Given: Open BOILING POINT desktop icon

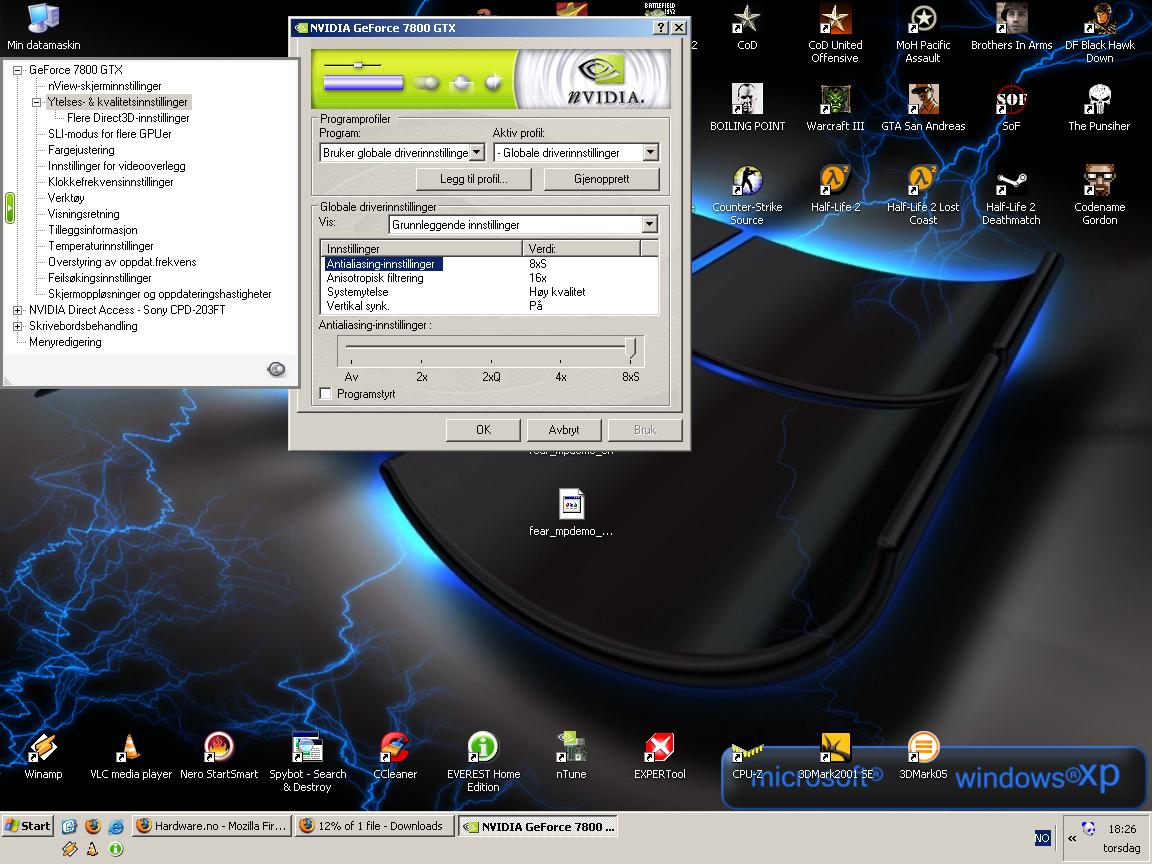Looking at the screenshot, I should [x=747, y=108].
